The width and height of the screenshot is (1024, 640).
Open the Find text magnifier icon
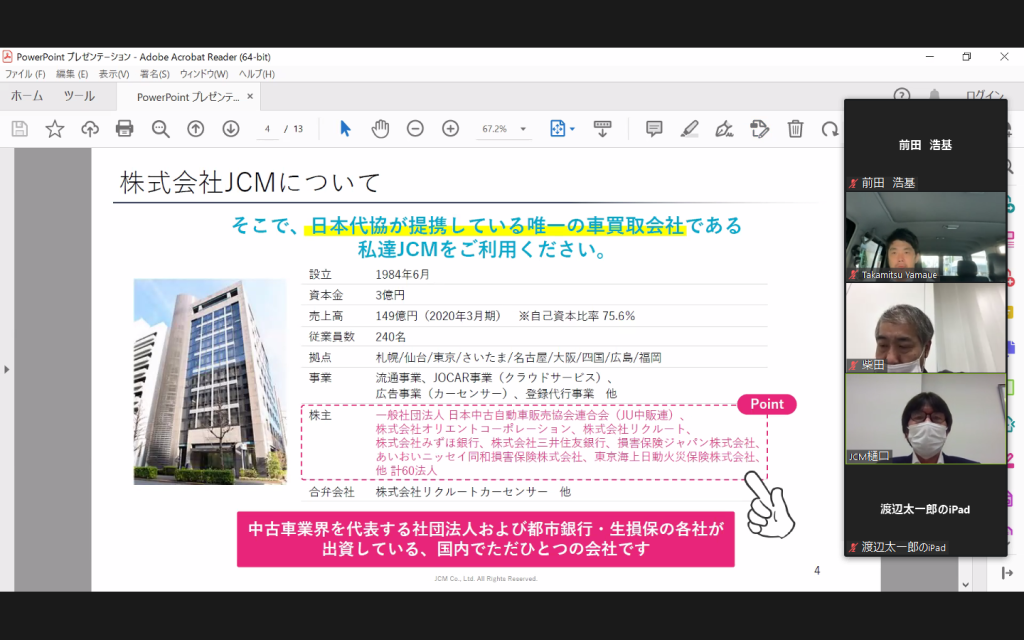(160, 129)
